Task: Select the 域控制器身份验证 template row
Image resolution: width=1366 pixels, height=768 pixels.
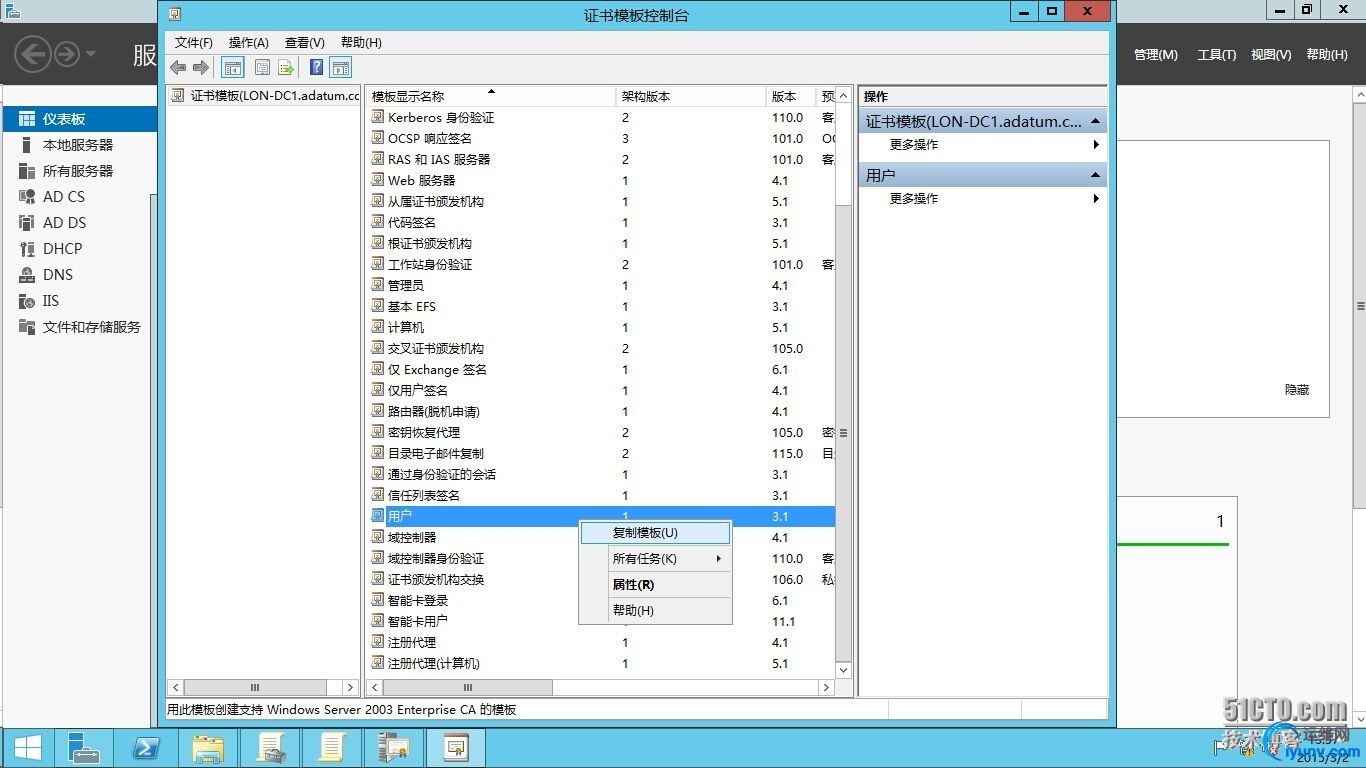Action: (x=600, y=558)
